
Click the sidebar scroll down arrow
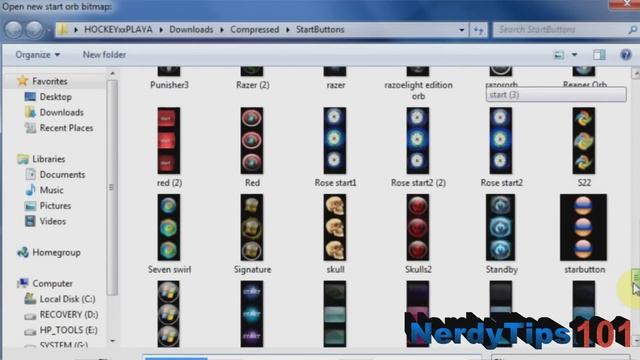click(x=112, y=341)
